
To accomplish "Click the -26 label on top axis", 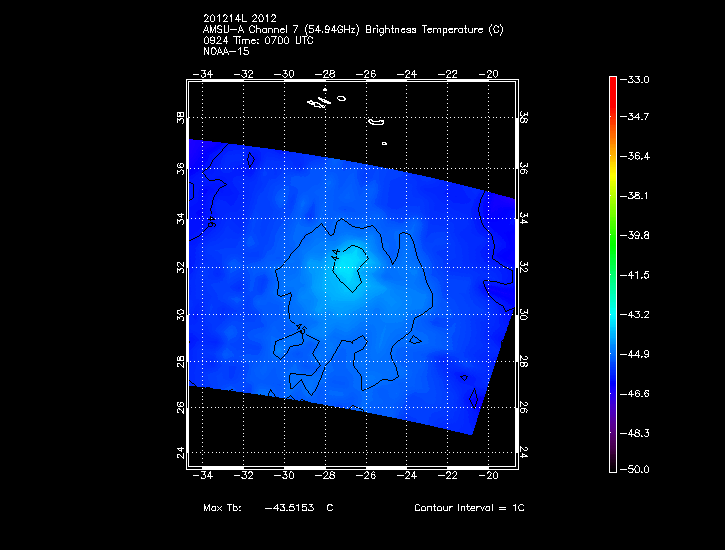I will pyautogui.click(x=367, y=73).
